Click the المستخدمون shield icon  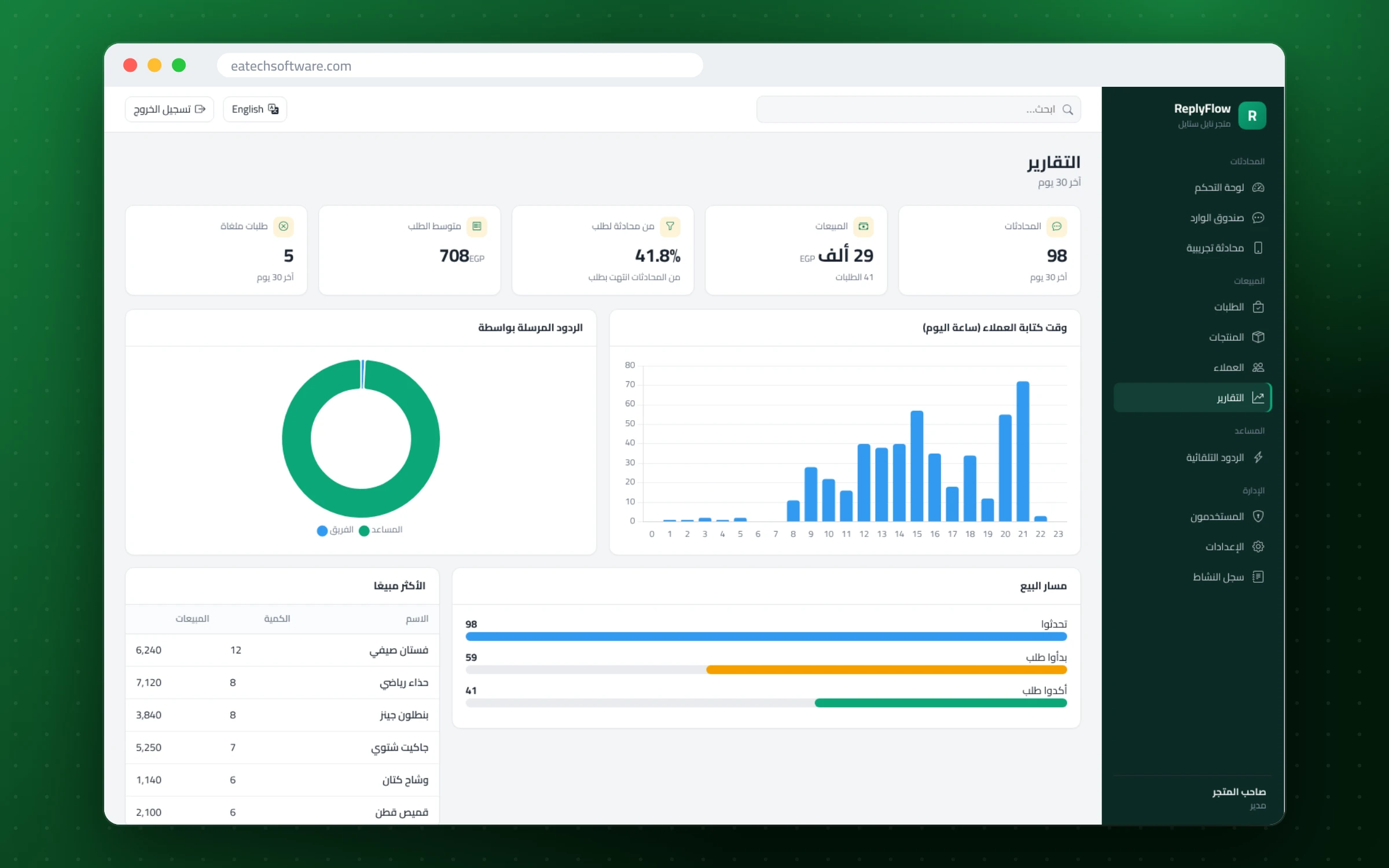pyautogui.click(x=1258, y=517)
